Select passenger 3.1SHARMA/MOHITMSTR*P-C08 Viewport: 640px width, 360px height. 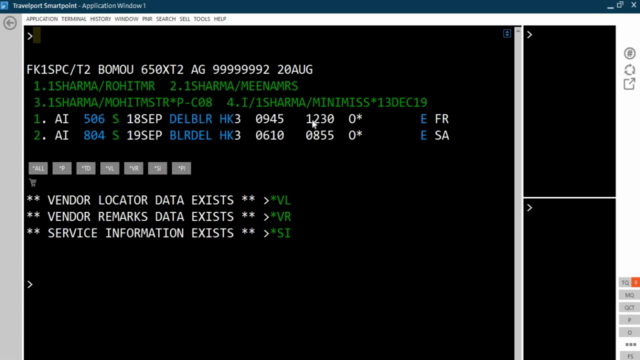122,102
